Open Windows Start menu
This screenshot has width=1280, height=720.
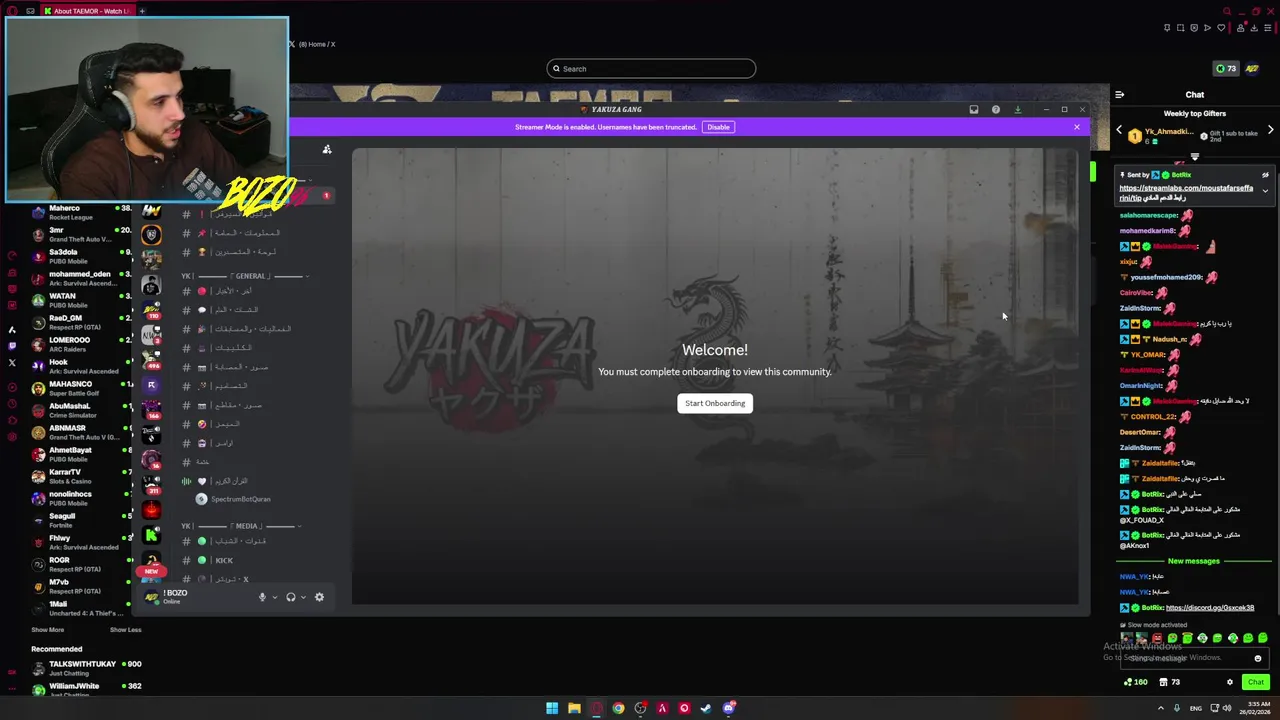[552, 708]
